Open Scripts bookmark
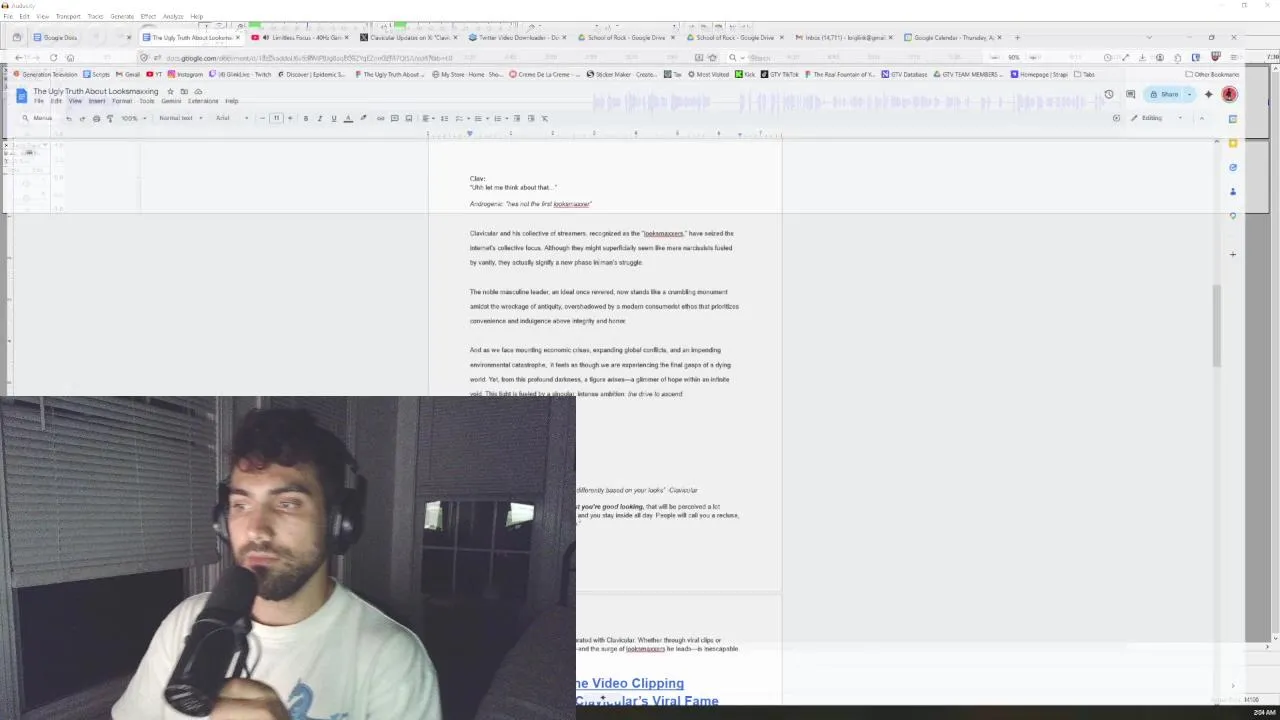Viewport: 1280px width, 720px height. click(96, 74)
